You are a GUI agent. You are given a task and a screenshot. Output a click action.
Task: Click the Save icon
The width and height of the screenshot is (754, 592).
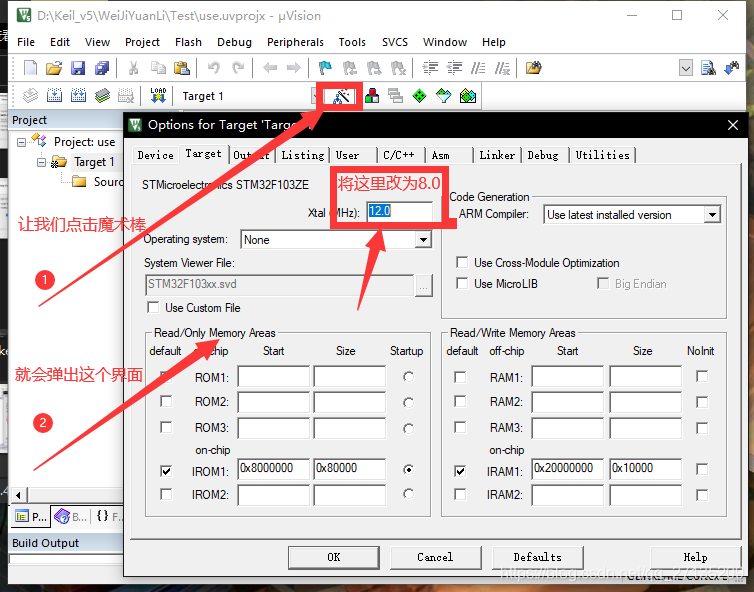click(78, 68)
